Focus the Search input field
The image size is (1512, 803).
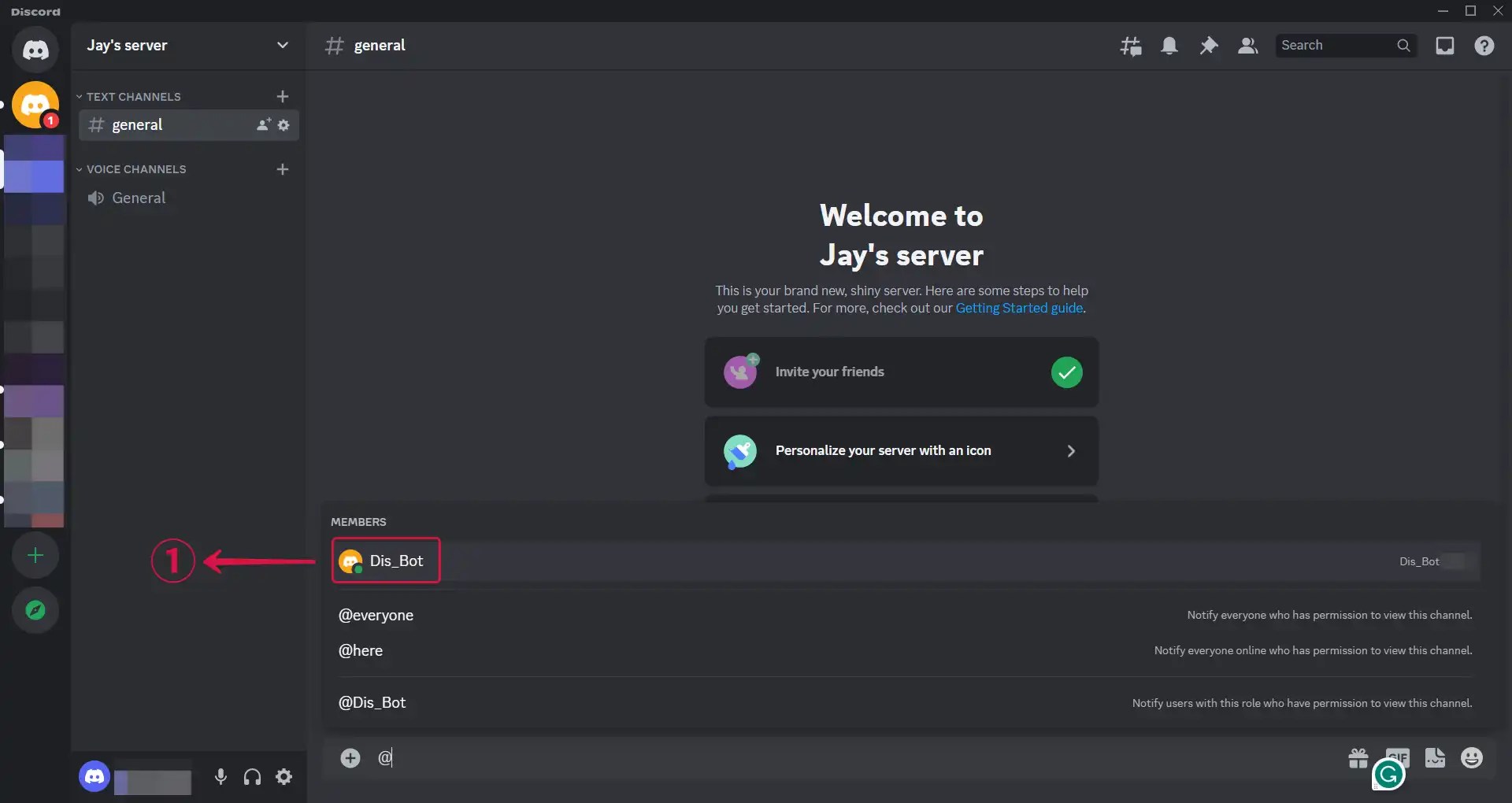pos(1346,46)
